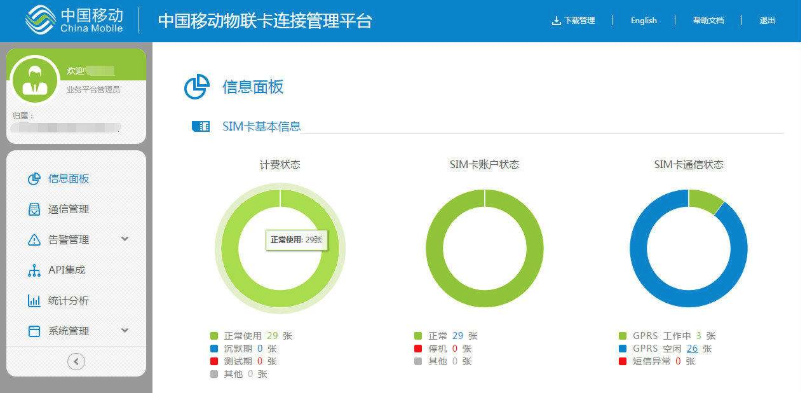Click the 29 count for 正常使用
This screenshot has height=393, width=801.
click(272, 336)
